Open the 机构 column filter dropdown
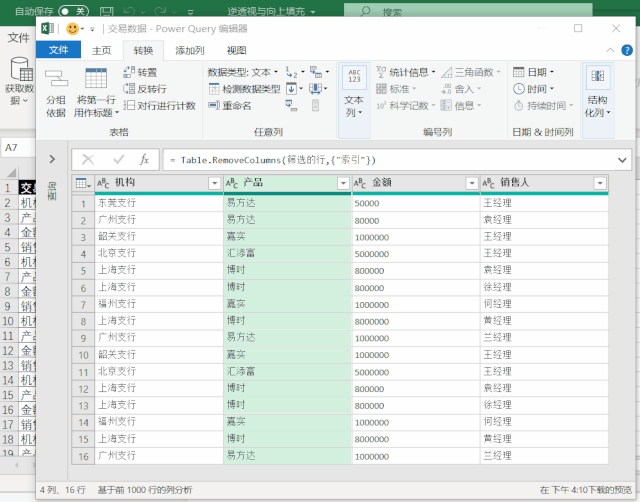Screen dimensions: 640x502 (214, 183)
